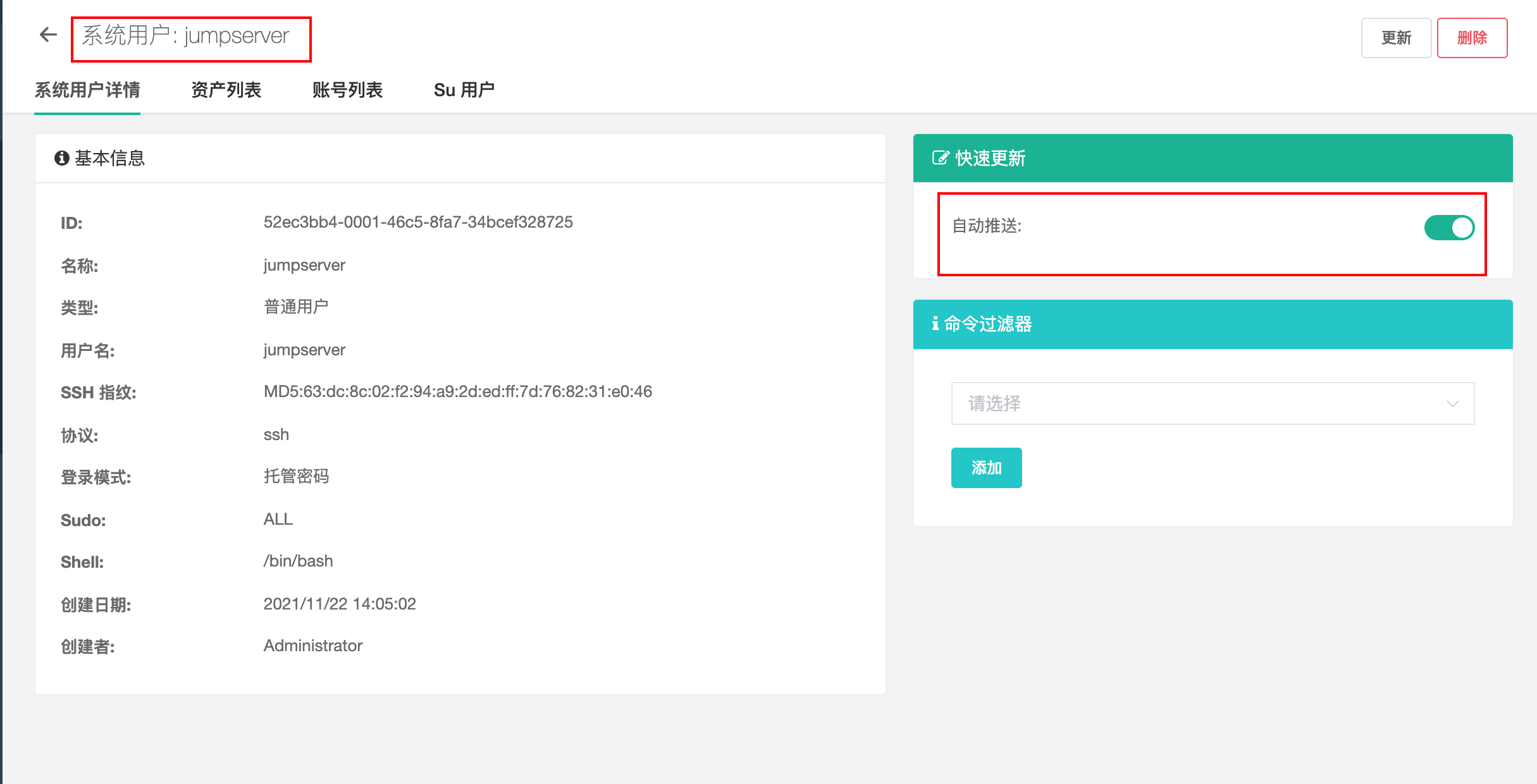Viewport: 1537px width, 784px height.
Task: Click the SSH 指纹 MD5 value
Action: (x=457, y=392)
